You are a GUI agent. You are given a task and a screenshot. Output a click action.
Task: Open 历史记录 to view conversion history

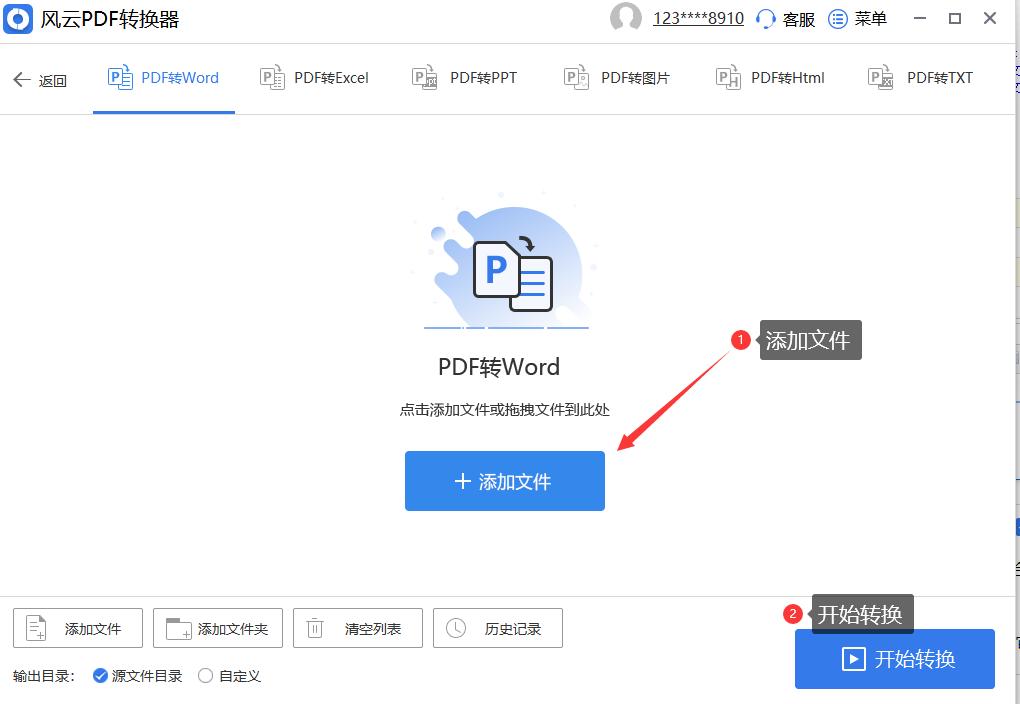click(497, 628)
